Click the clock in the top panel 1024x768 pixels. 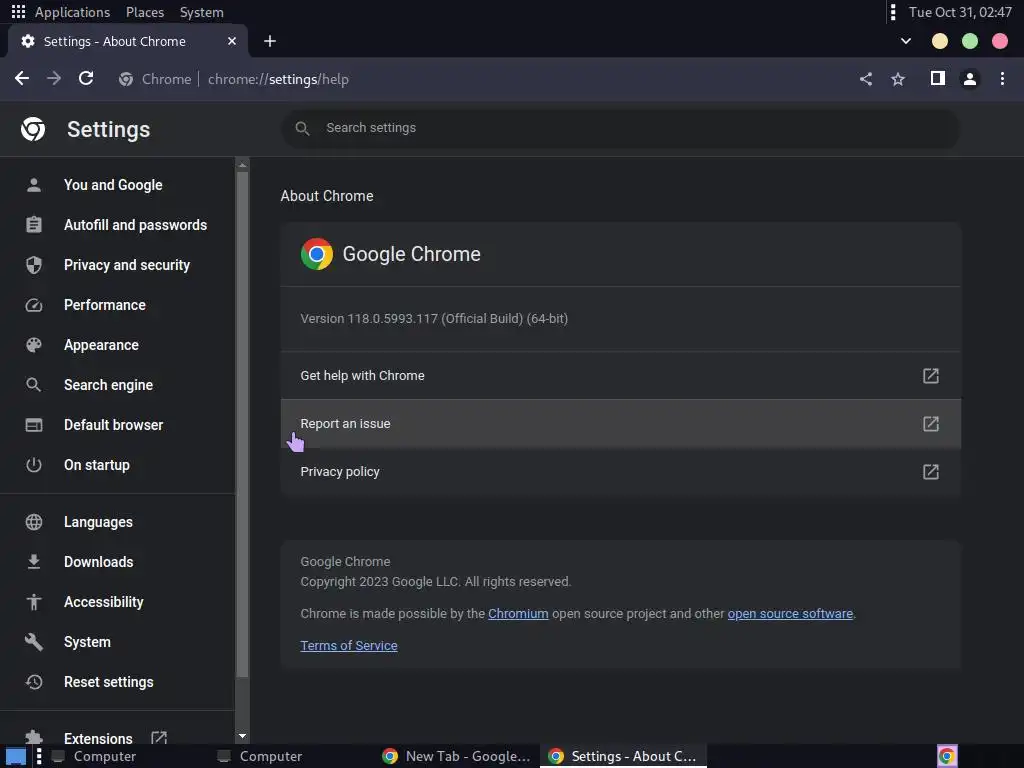coord(960,12)
